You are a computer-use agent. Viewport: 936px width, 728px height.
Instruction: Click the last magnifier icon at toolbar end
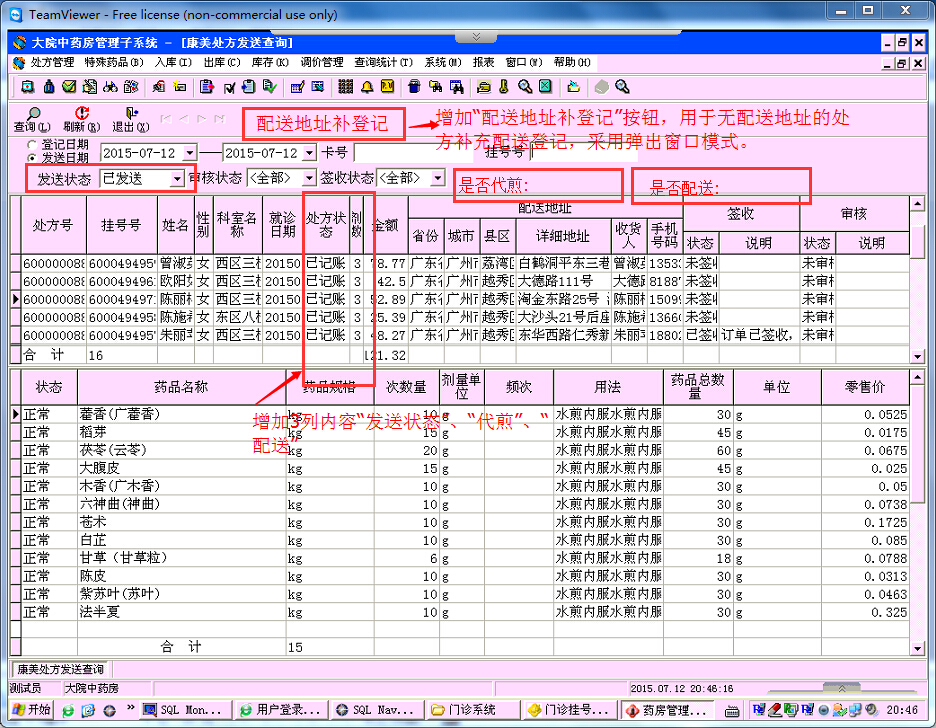point(622,87)
